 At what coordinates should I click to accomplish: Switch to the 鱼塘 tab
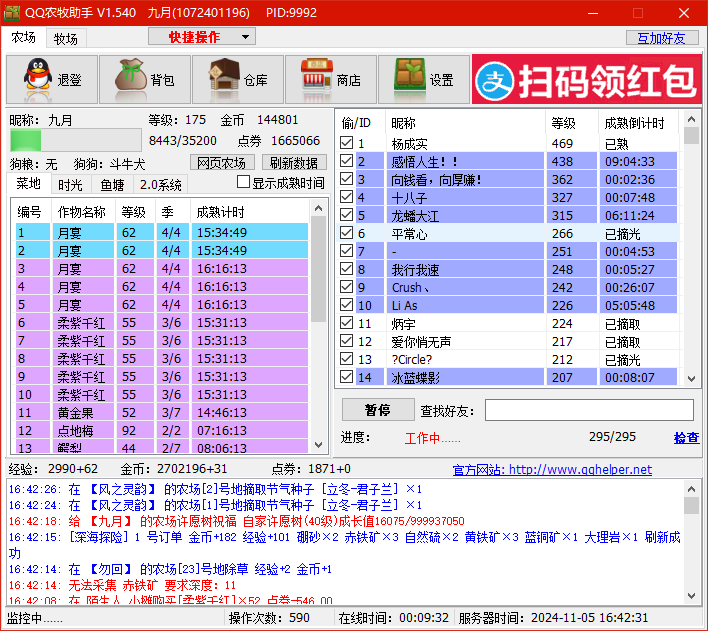(111, 184)
